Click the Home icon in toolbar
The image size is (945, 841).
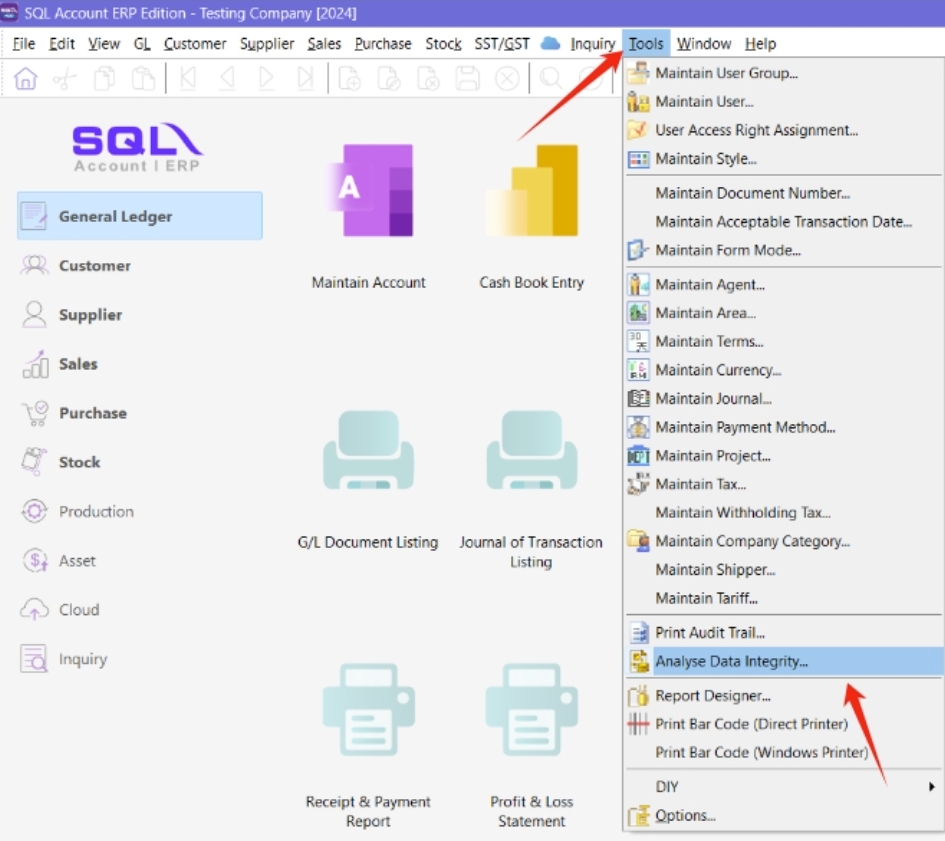(26, 79)
